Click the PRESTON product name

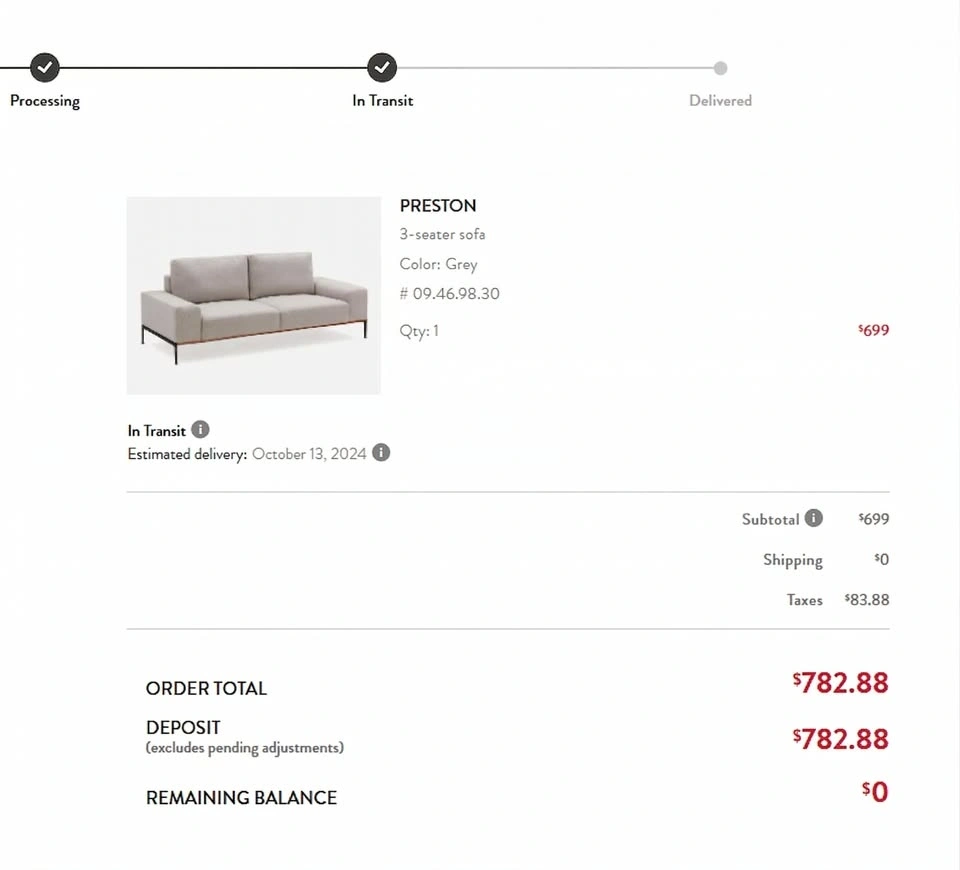pos(438,206)
